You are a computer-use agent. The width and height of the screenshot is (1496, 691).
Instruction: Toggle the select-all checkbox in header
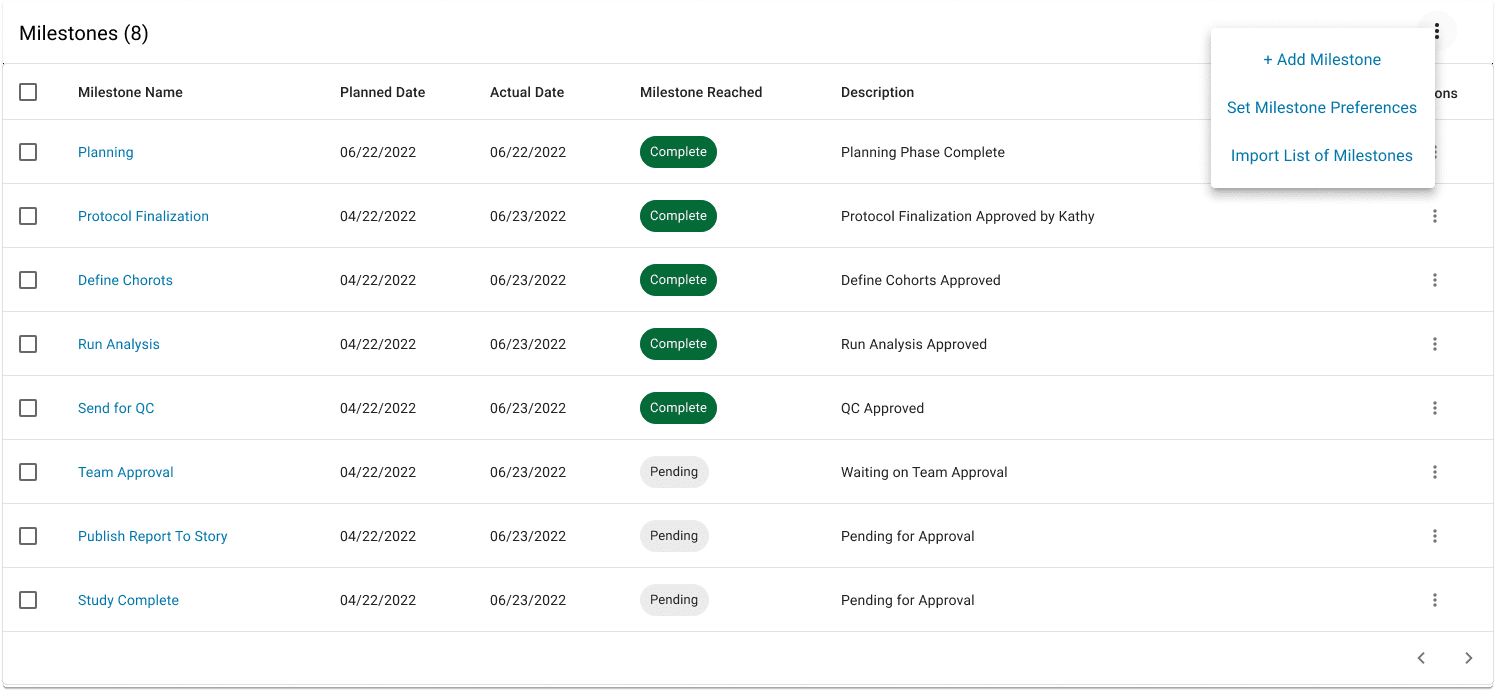tap(28, 92)
